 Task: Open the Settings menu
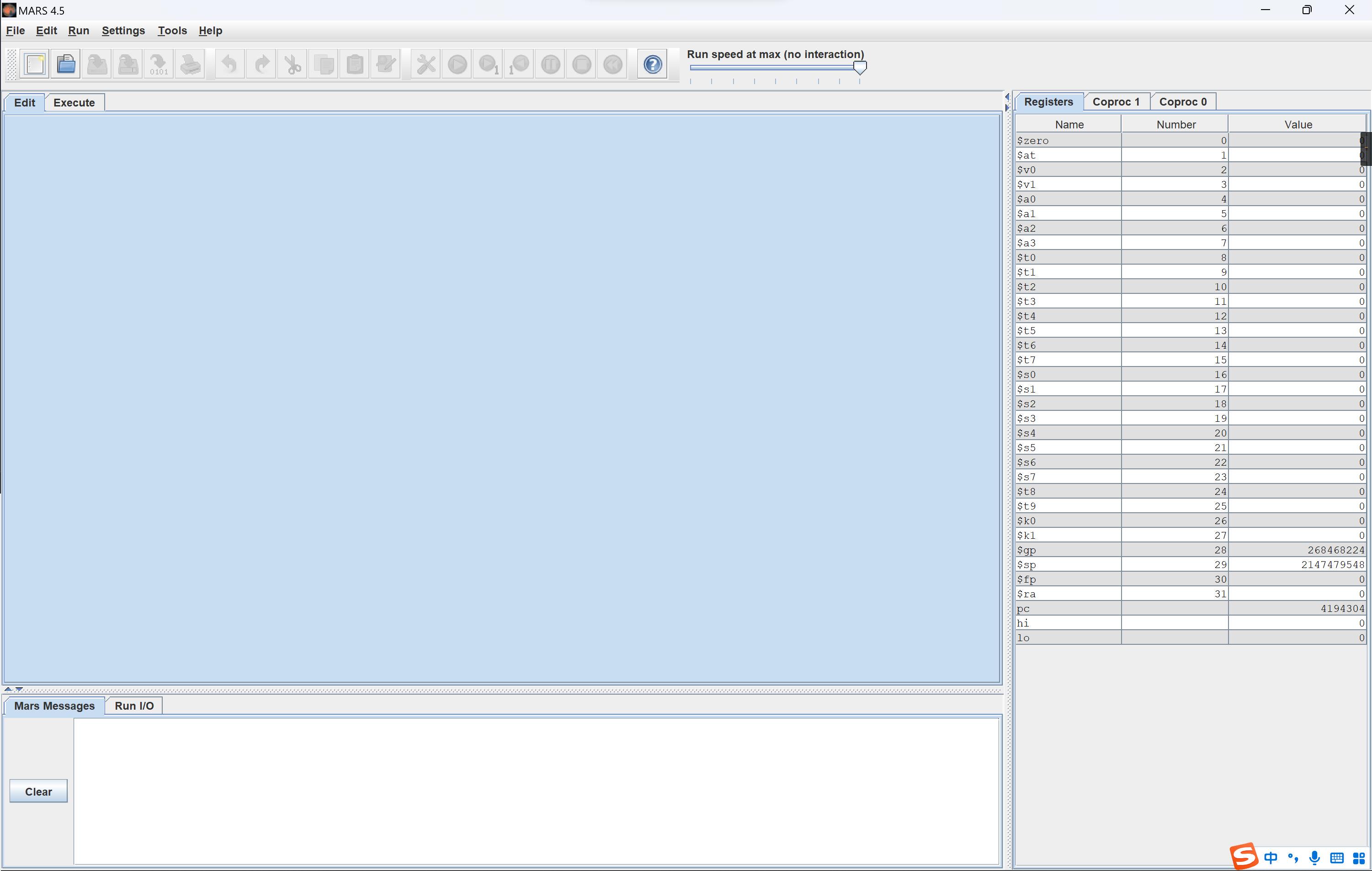123,31
